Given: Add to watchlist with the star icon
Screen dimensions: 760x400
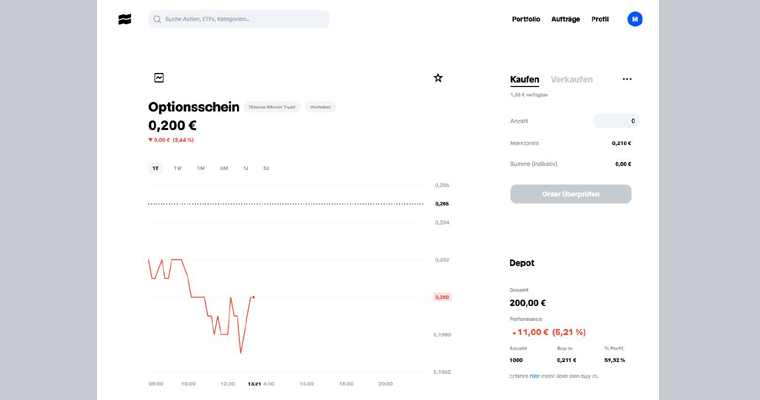Looking at the screenshot, I should point(438,78).
